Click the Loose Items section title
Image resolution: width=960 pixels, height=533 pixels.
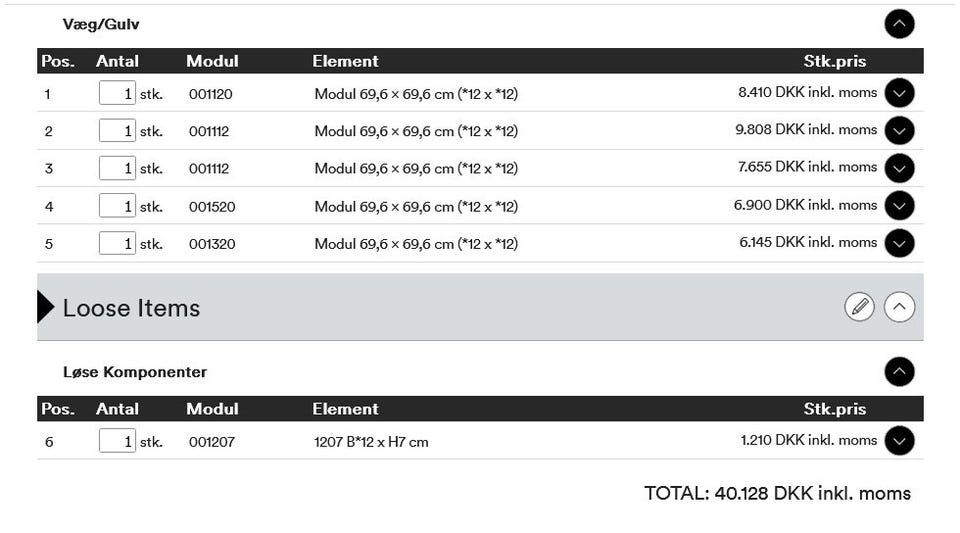click(131, 308)
